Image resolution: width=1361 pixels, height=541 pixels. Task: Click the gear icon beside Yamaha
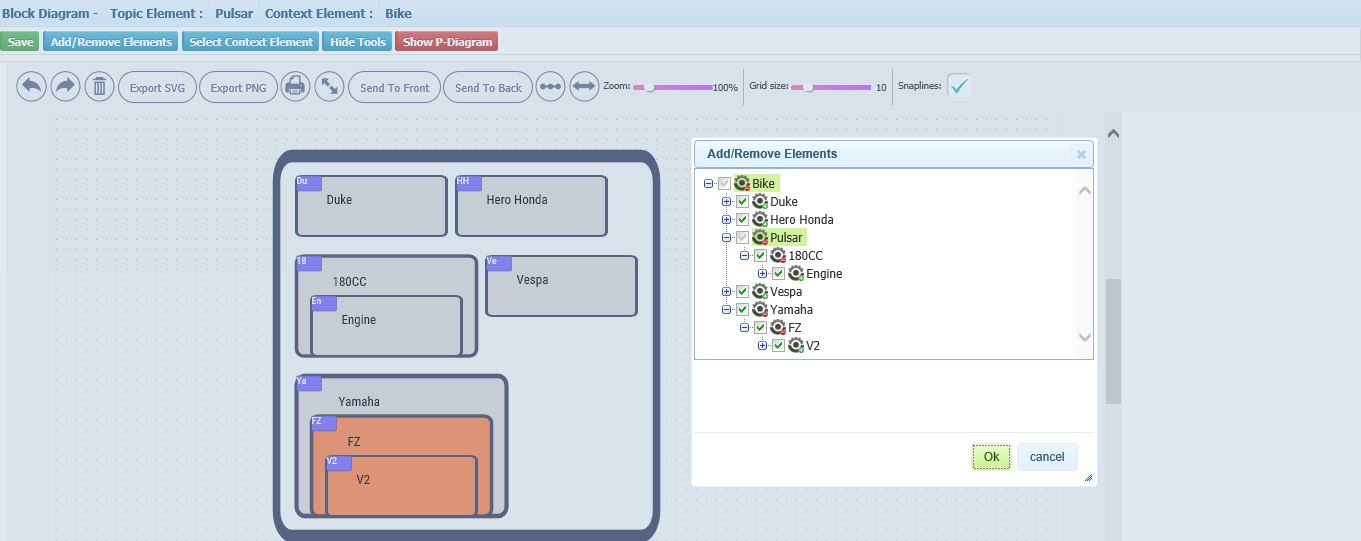760,309
